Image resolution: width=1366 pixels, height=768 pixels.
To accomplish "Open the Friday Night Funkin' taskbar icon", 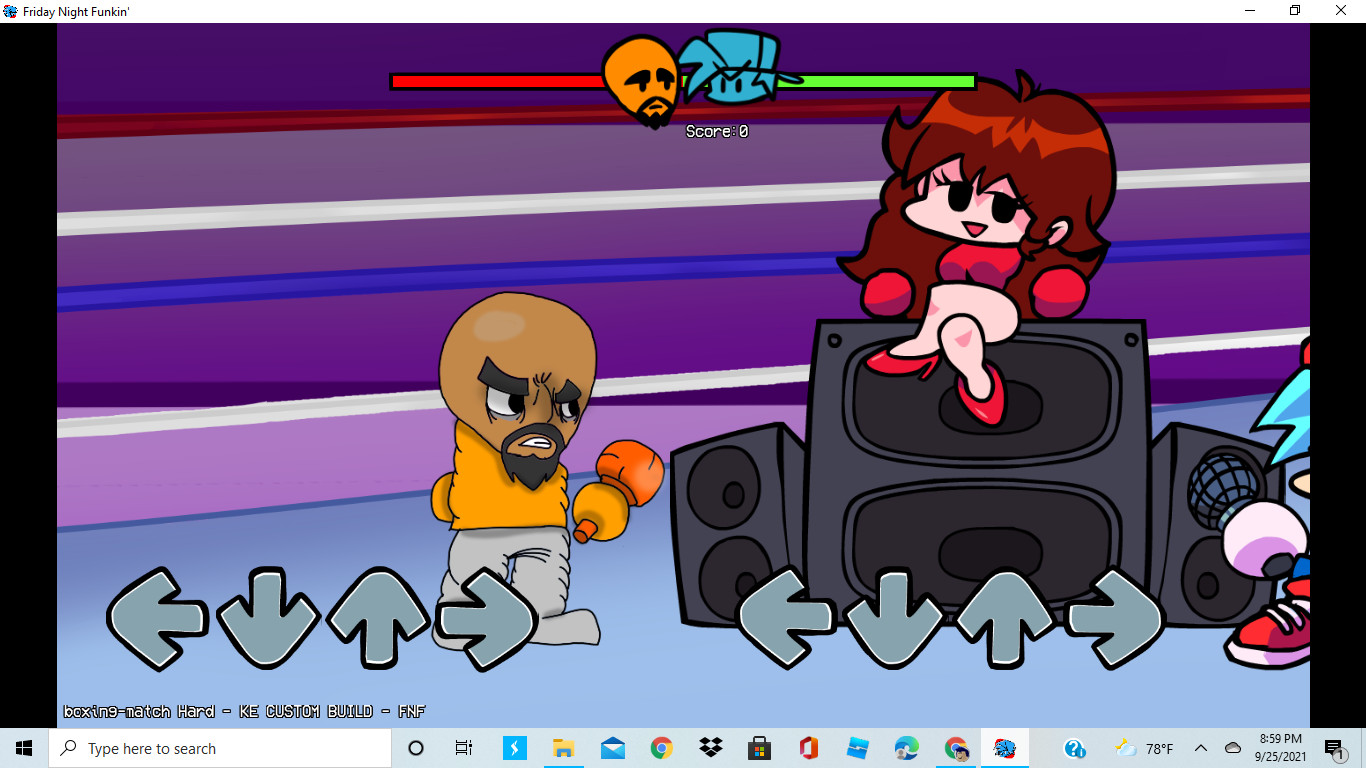I will (x=1004, y=747).
